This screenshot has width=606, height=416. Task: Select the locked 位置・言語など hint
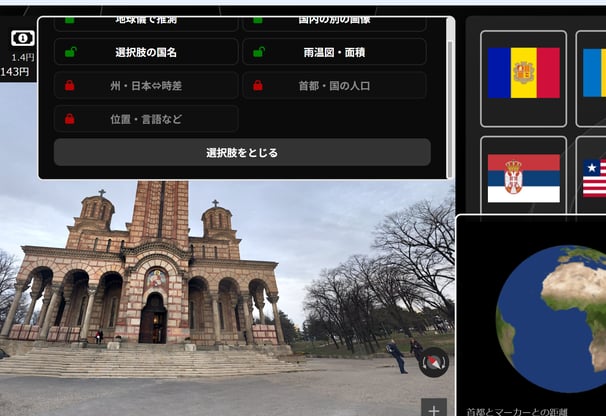[146, 119]
